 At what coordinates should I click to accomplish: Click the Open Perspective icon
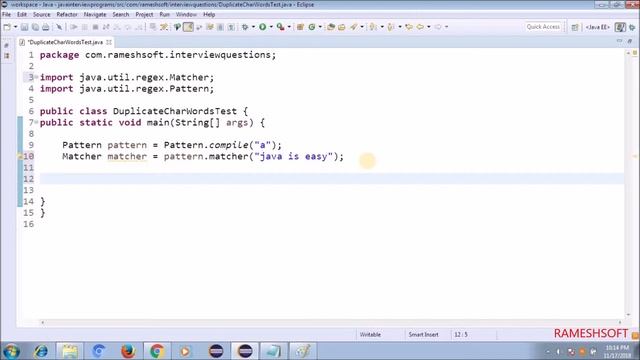click(x=575, y=27)
